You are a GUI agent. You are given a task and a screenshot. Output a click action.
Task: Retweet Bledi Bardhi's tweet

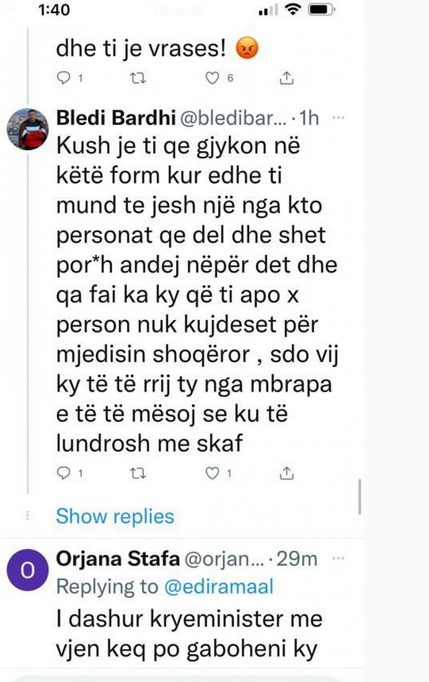click(x=138, y=473)
